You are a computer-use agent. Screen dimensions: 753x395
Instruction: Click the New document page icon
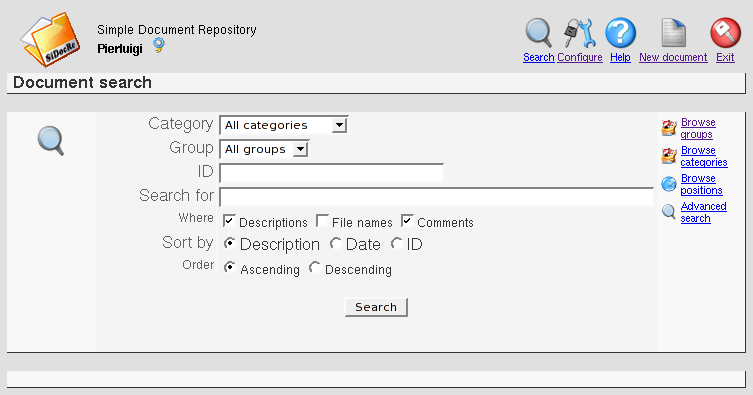pyautogui.click(x=673, y=33)
